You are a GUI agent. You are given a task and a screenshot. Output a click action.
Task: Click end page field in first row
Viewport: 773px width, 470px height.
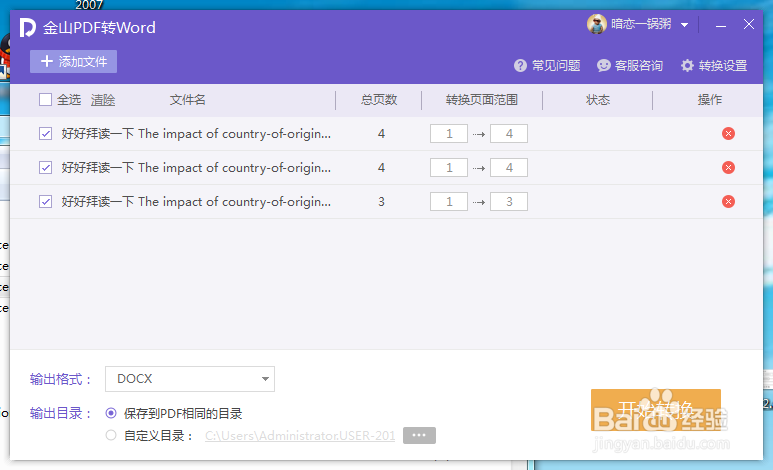coord(509,134)
